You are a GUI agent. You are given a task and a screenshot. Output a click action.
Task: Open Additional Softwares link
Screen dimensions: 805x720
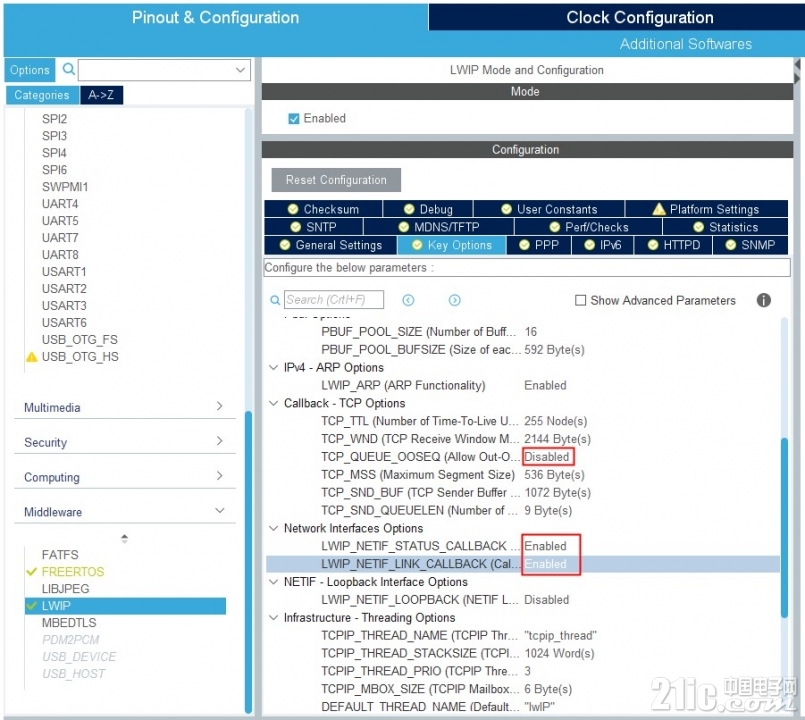tap(685, 44)
